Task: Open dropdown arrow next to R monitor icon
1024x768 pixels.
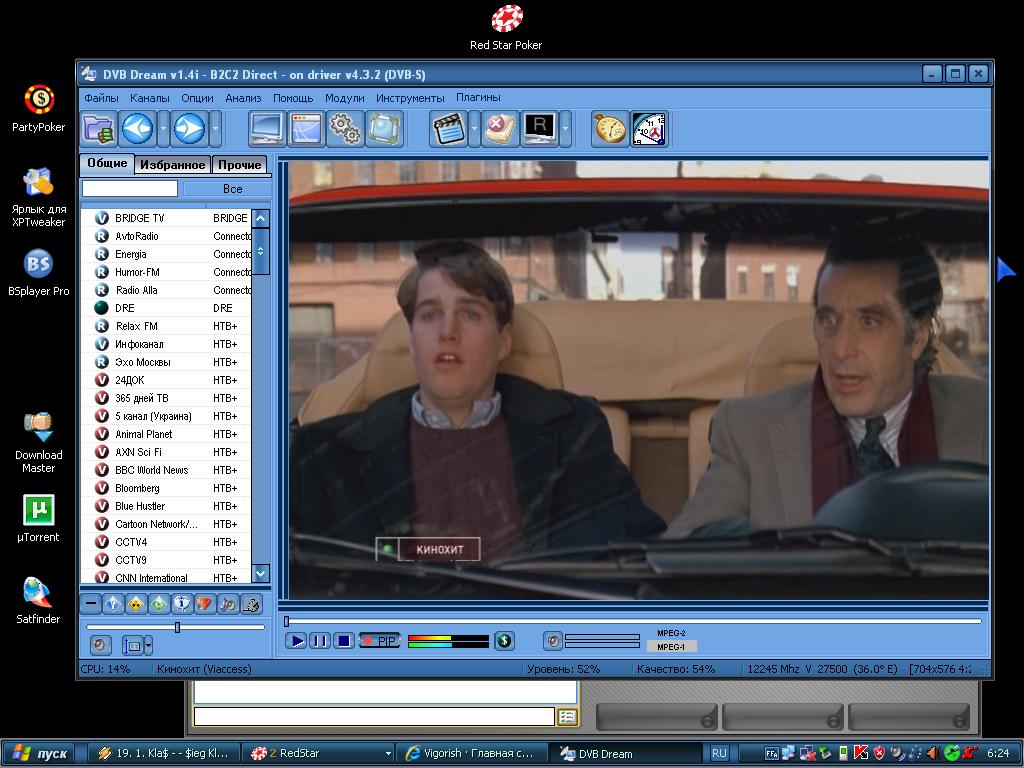Action: 566,129
